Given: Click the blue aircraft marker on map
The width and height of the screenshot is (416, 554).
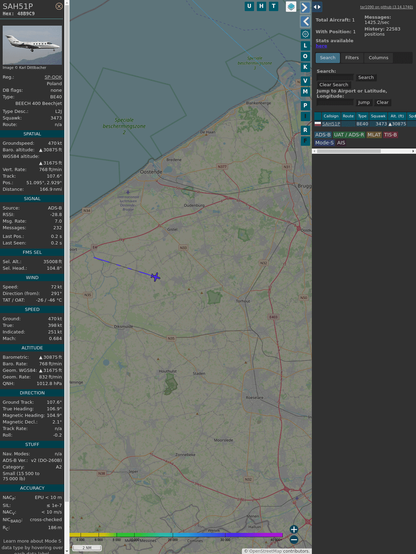Looking at the screenshot, I should point(155,277).
